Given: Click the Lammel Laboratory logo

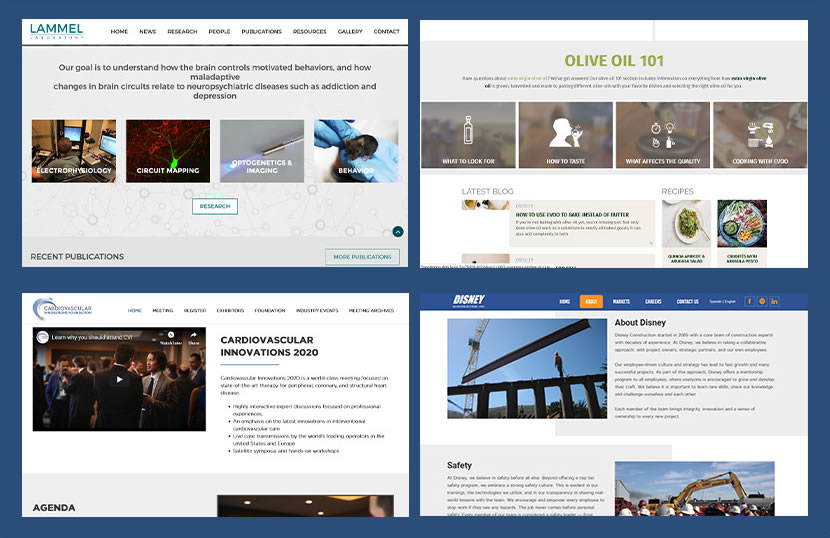Looking at the screenshot, I should click(57, 31).
